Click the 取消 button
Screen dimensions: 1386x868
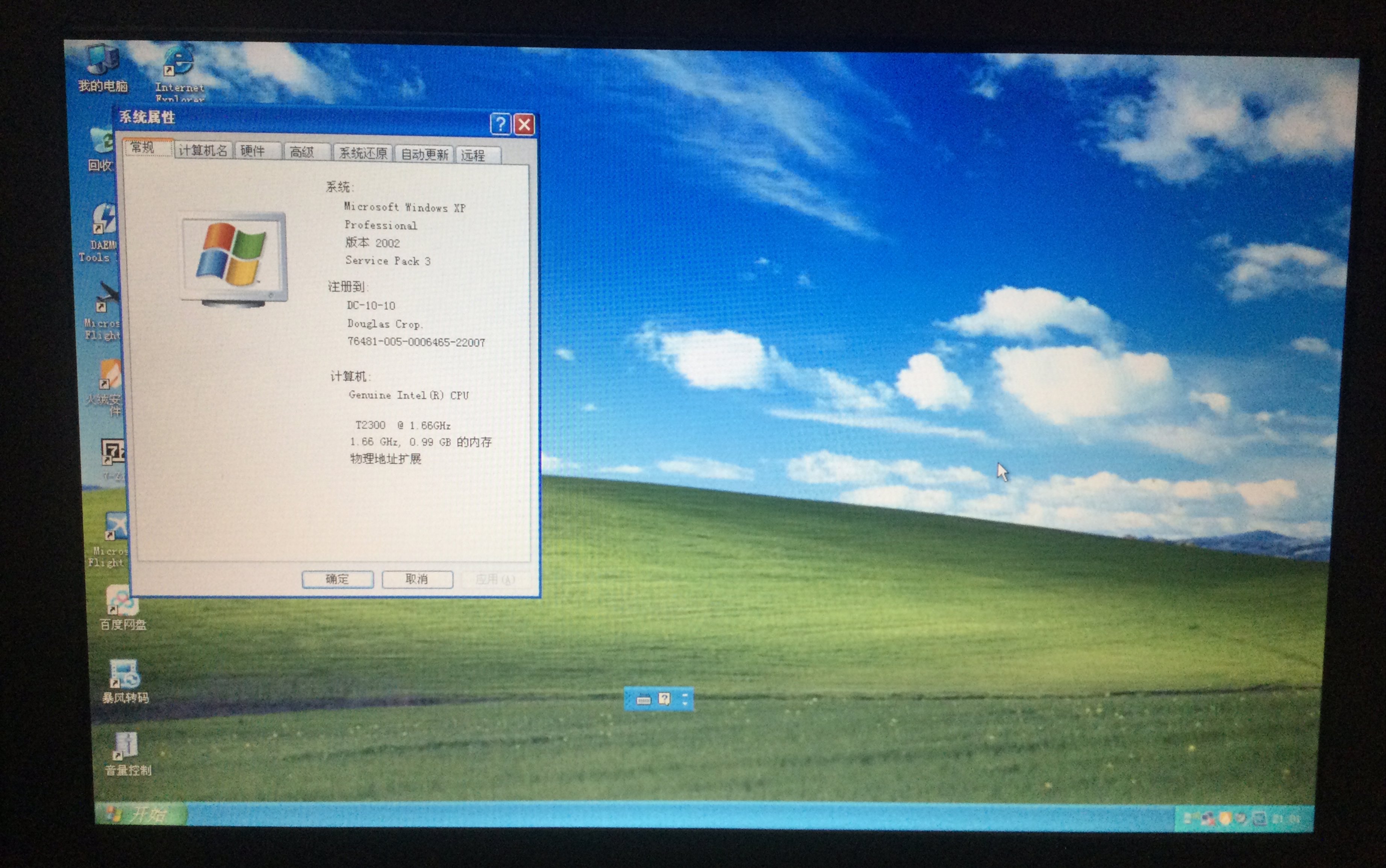[417, 579]
